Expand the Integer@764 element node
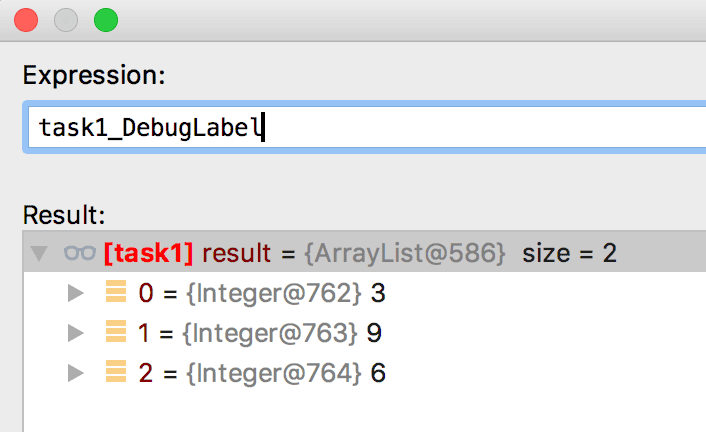706x432 pixels. point(76,373)
